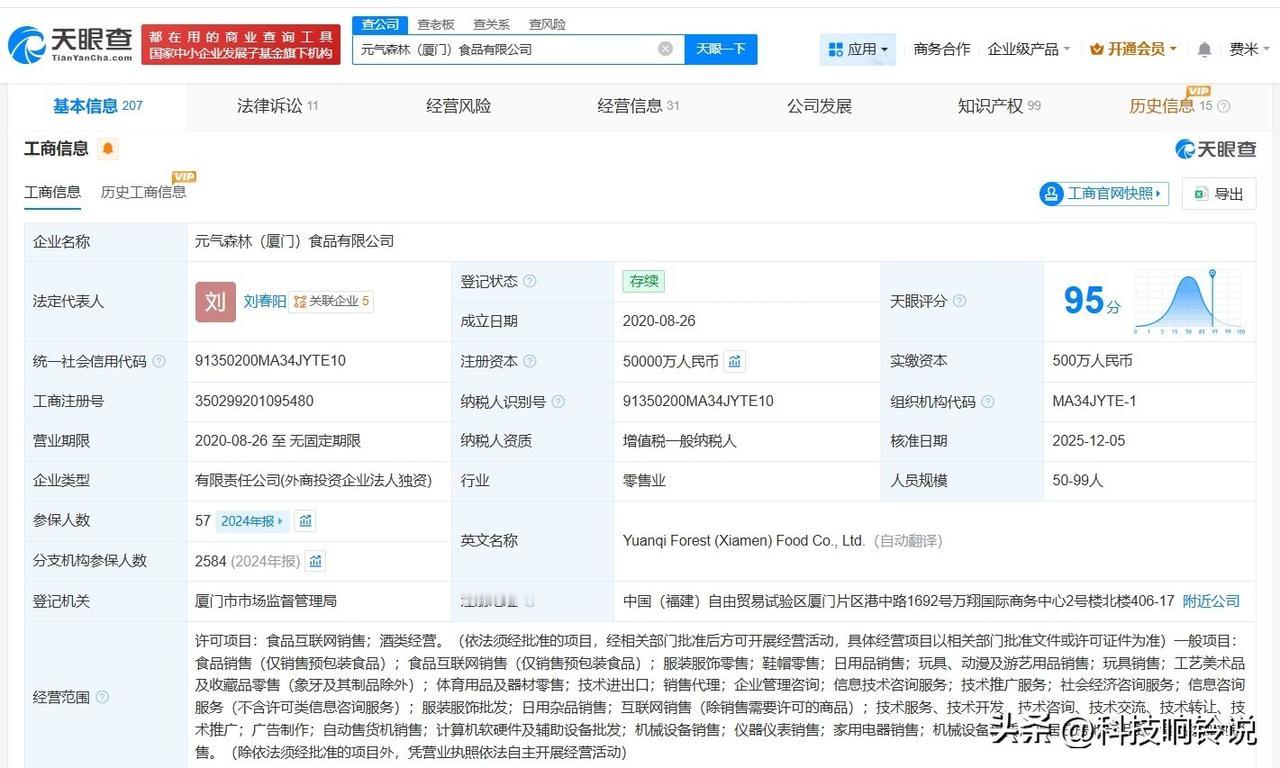Clear the company search box text

665,49
